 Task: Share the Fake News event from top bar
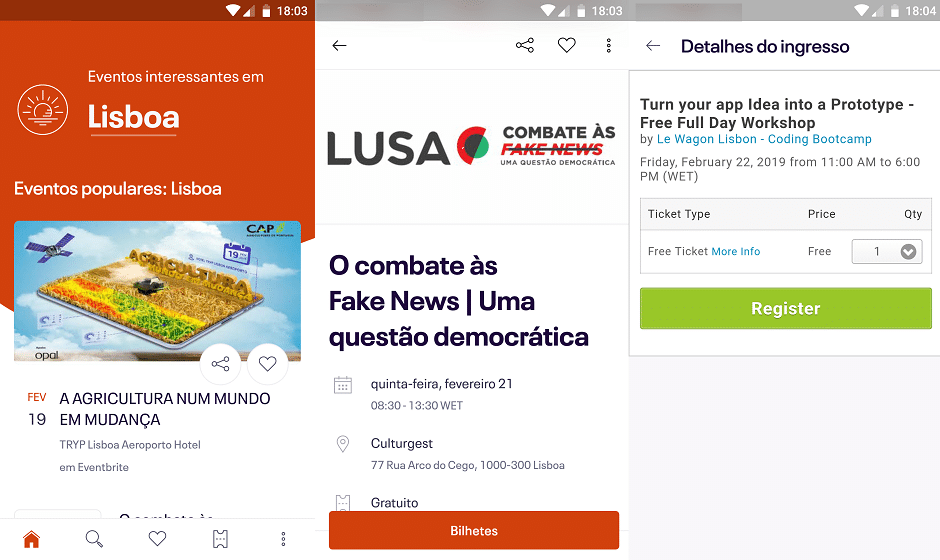pos(525,46)
